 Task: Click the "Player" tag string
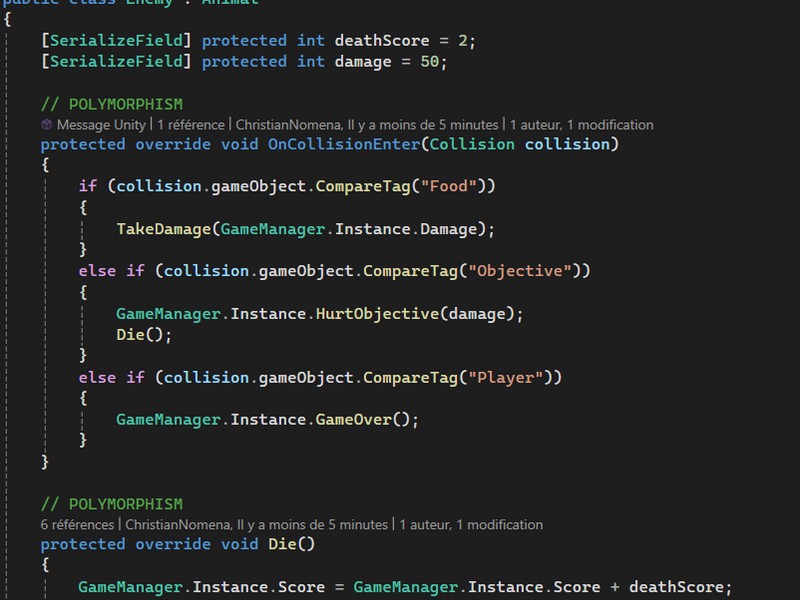pos(510,377)
